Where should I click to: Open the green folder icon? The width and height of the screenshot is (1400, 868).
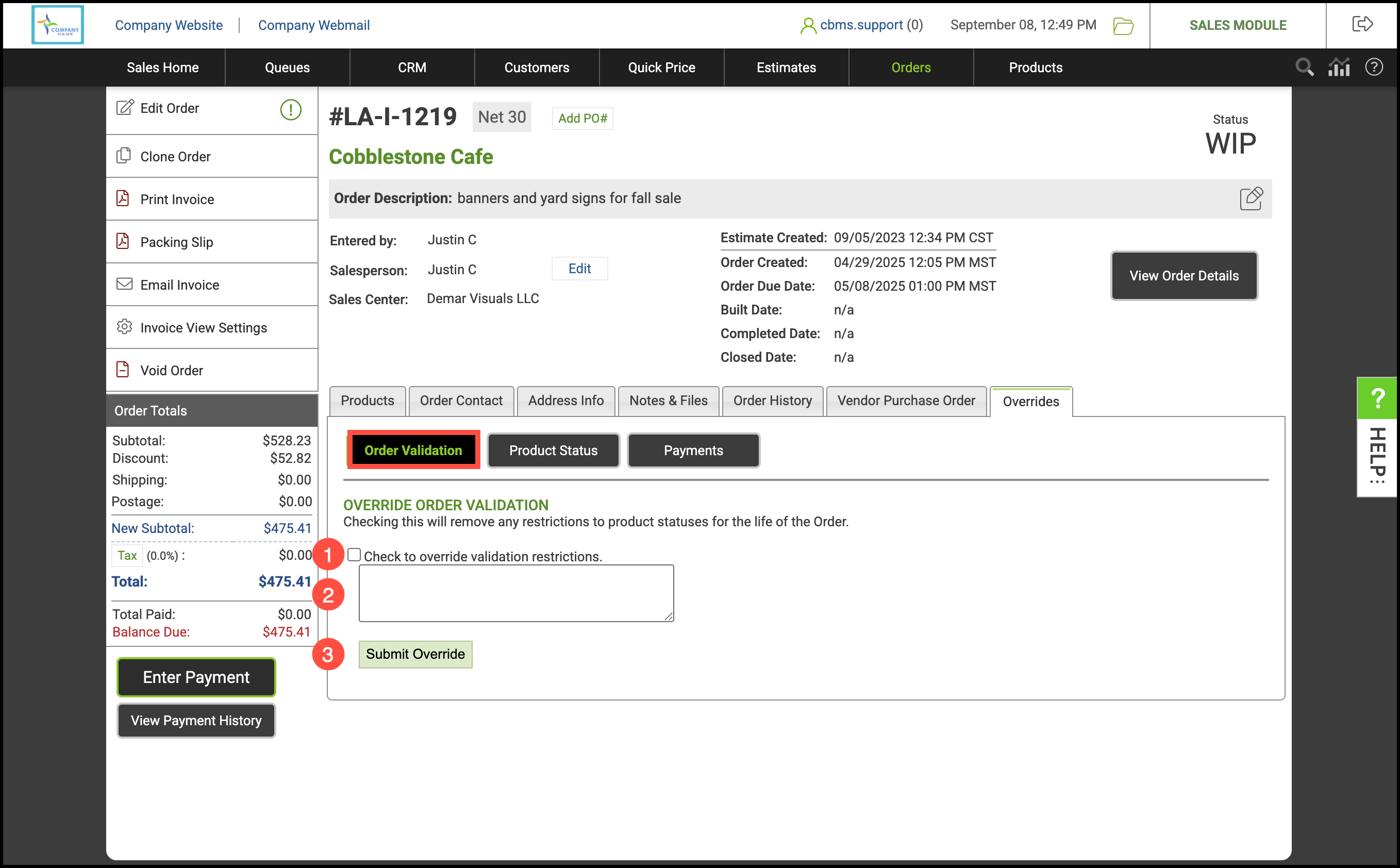pos(1123,26)
